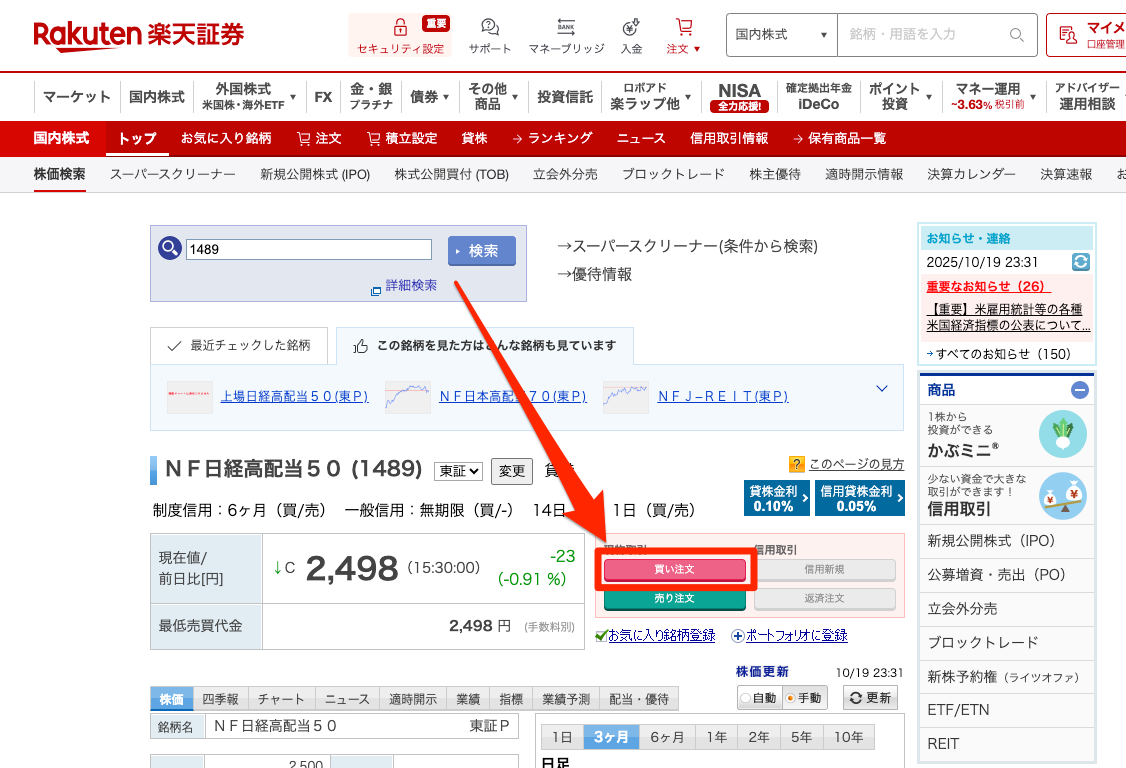Image resolution: width=1126 pixels, height=768 pixels.
Task: Click the Support headset icon
Action: click(490, 27)
